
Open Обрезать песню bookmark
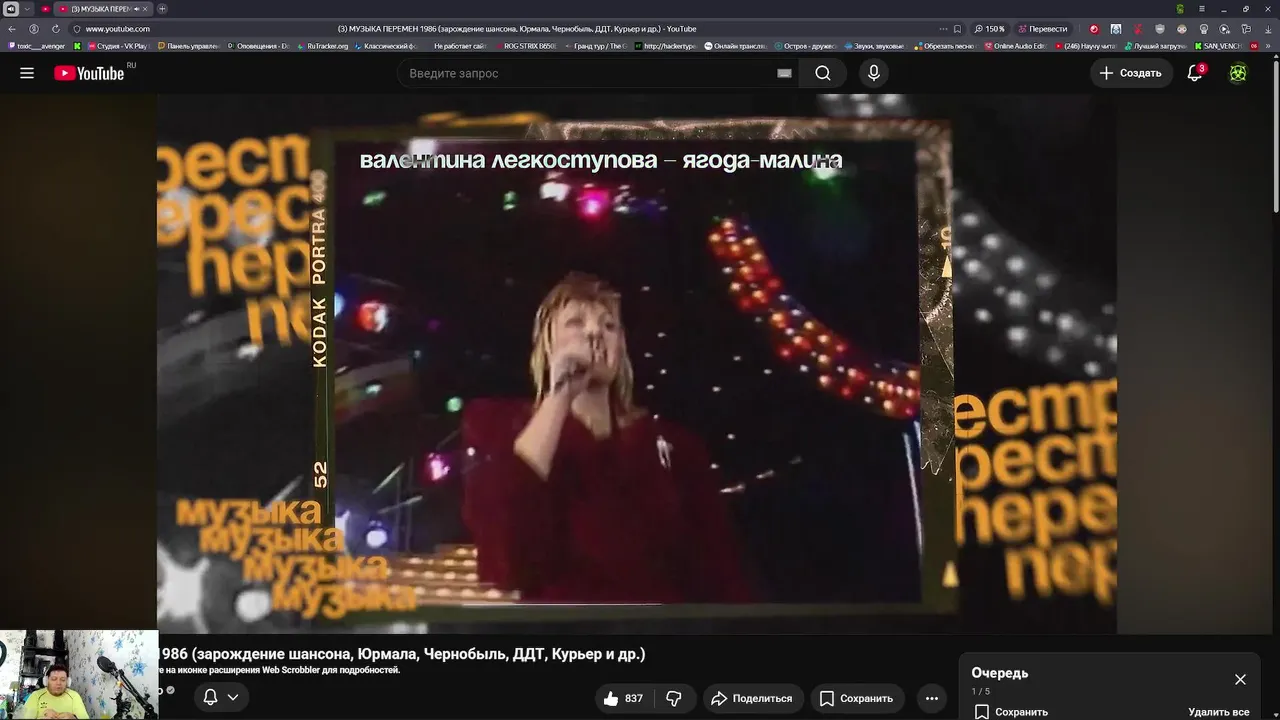click(x=944, y=46)
